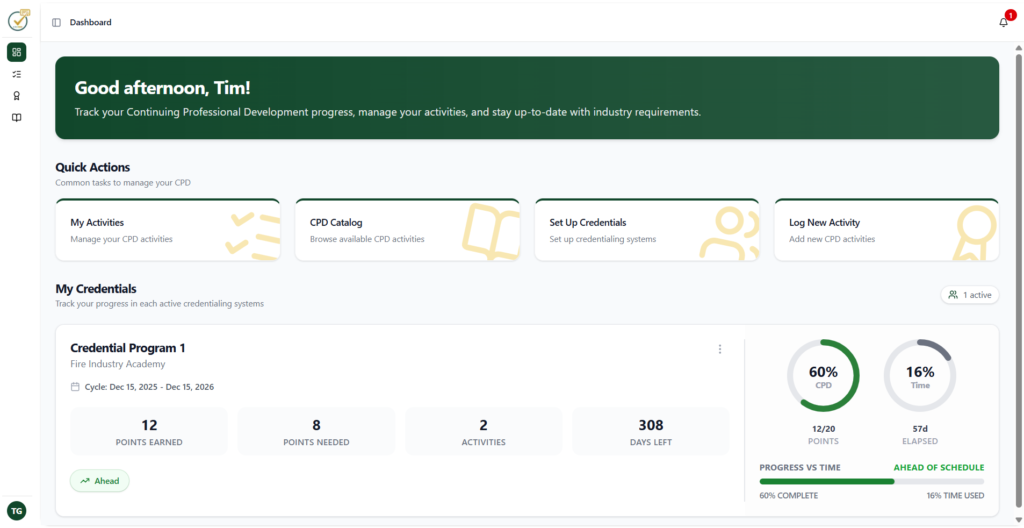
Task: Click the Credential Program 1 title
Action: [128, 348]
